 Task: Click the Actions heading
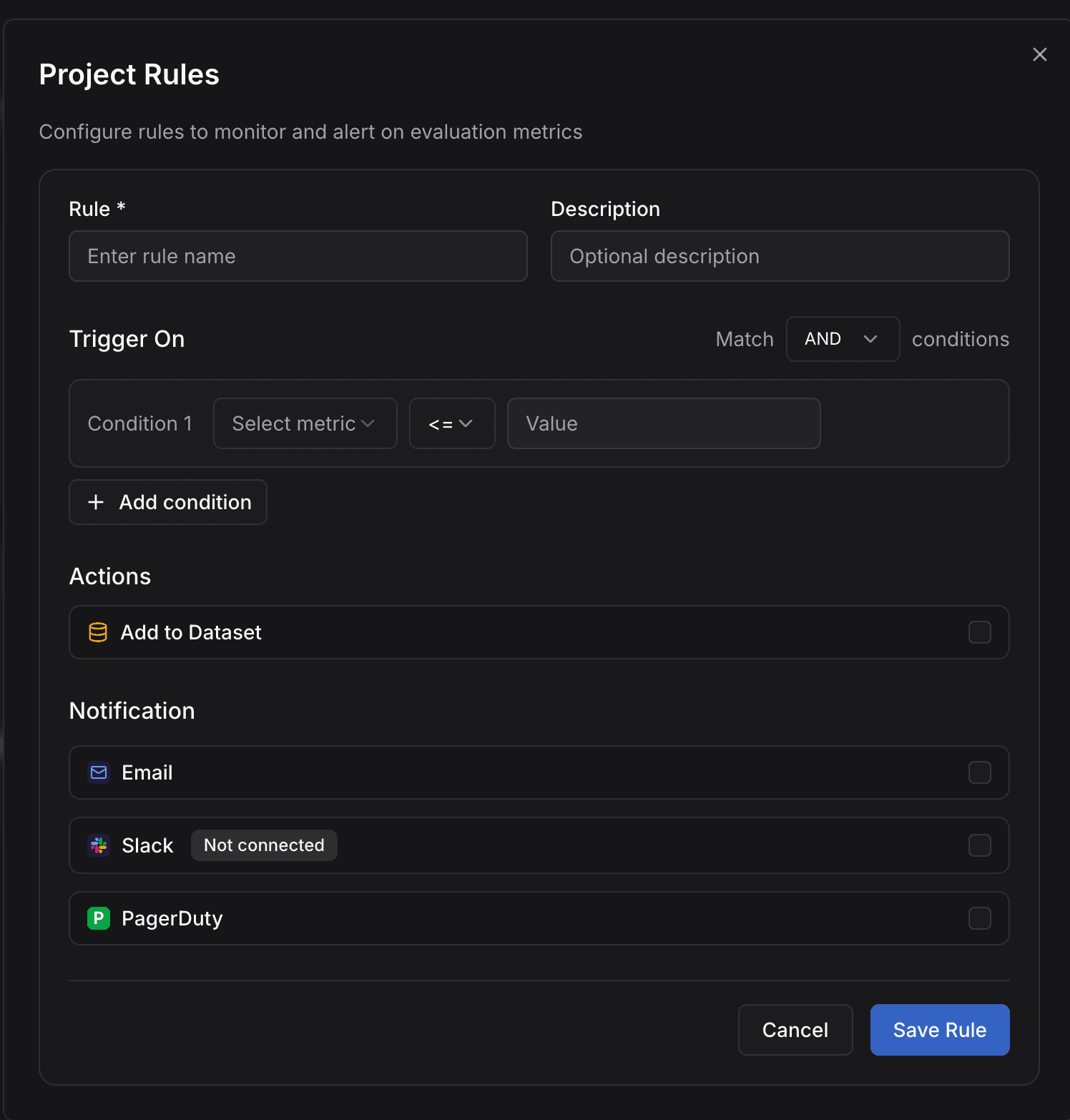[110, 576]
